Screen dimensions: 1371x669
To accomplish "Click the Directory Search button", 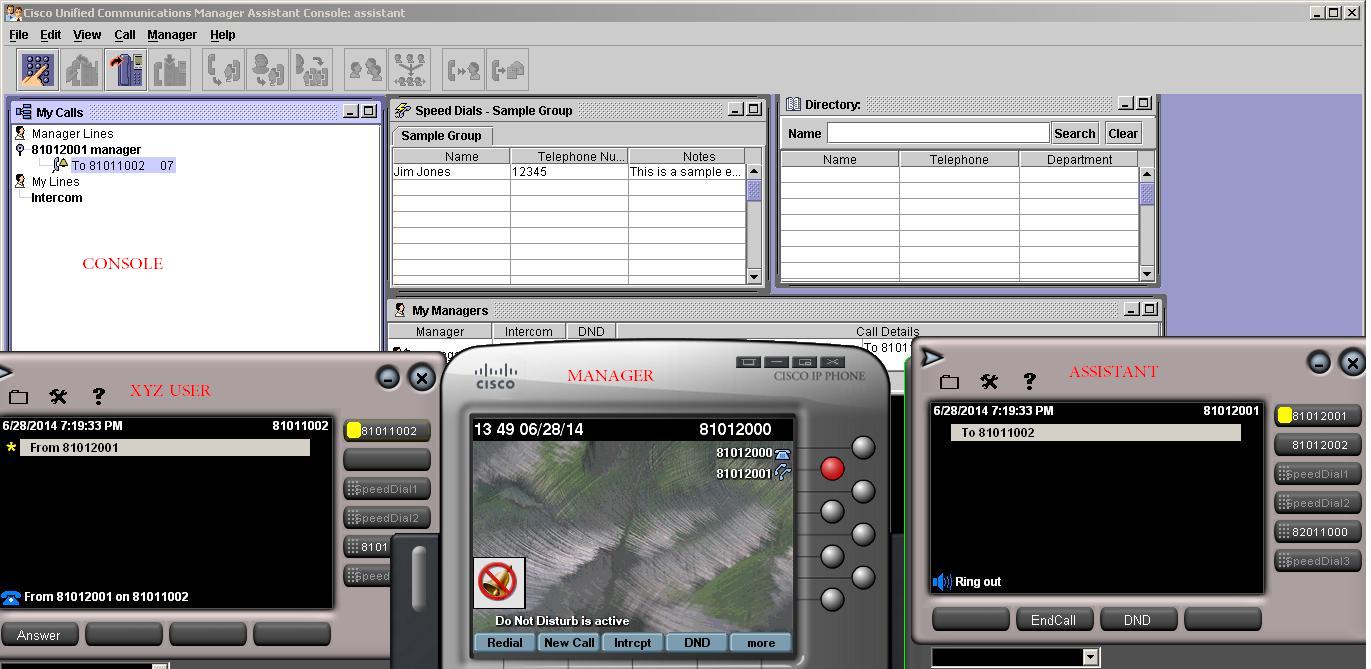I will click(x=1075, y=133).
